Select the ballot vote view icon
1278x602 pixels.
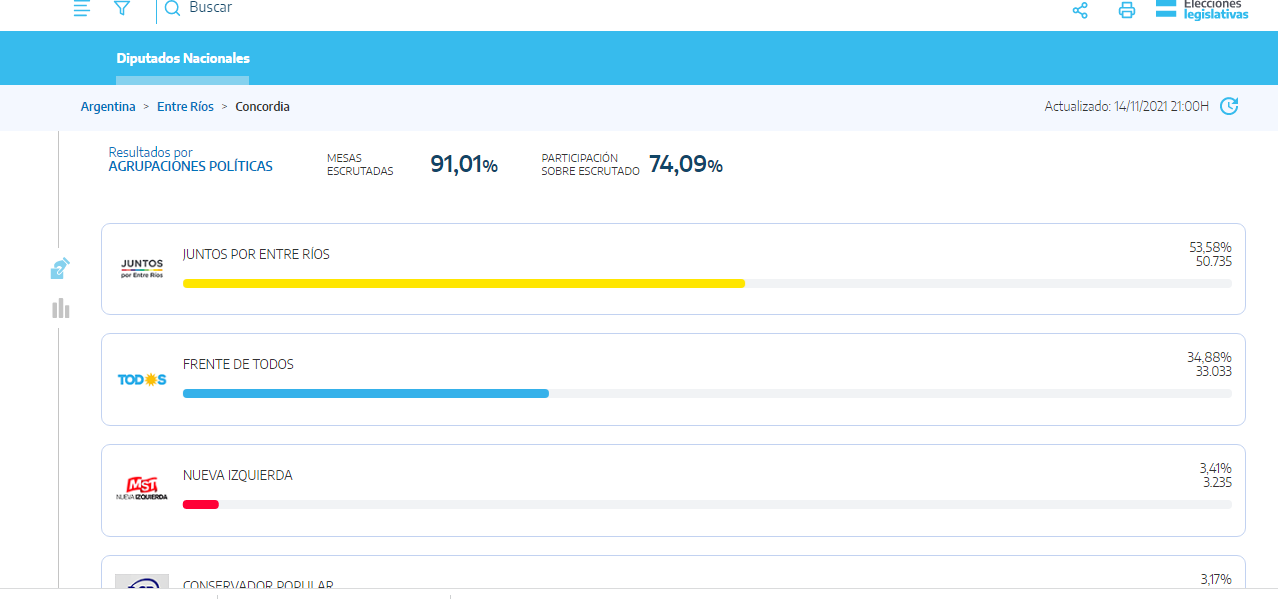[x=60, y=268]
